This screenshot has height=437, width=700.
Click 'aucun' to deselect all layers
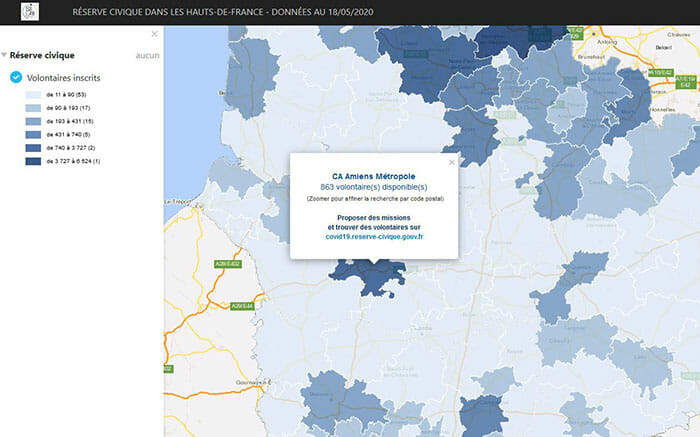click(147, 56)
